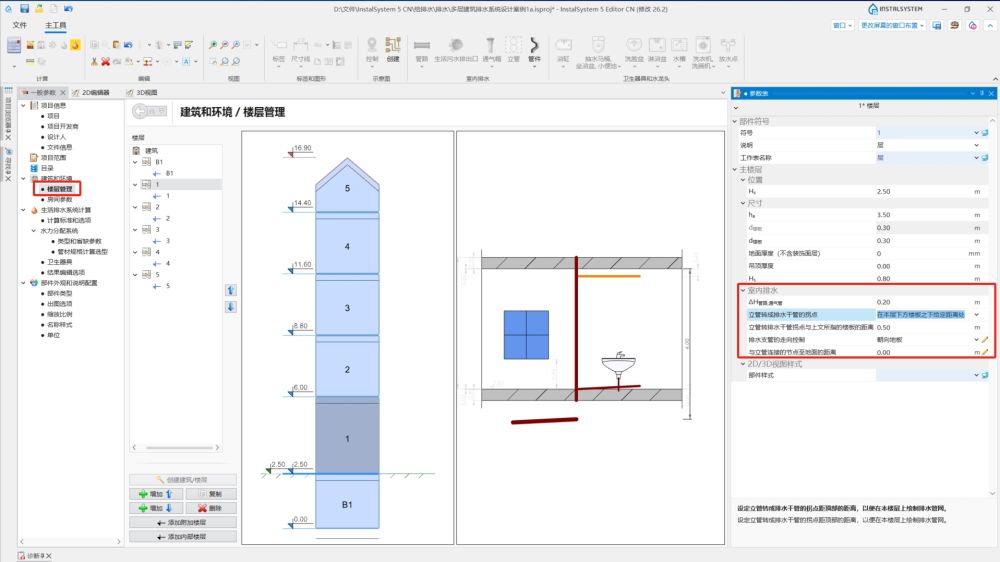Image resolution: width=1000 pixels, height=562 pixels.
Task: Switch to the 3D视图 tab
Action: (x=142, y=92)
